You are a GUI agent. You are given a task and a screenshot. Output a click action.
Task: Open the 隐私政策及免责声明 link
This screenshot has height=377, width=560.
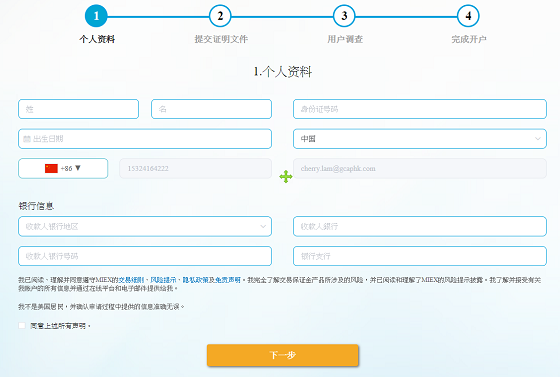[x=212, y=280]
